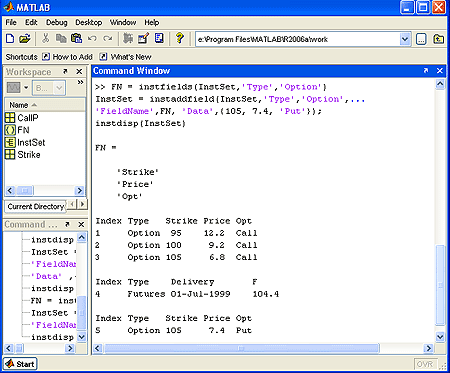Screen dimensions: 450x373
Task: Open the Window menu
Action: click(x=123, y=22)
